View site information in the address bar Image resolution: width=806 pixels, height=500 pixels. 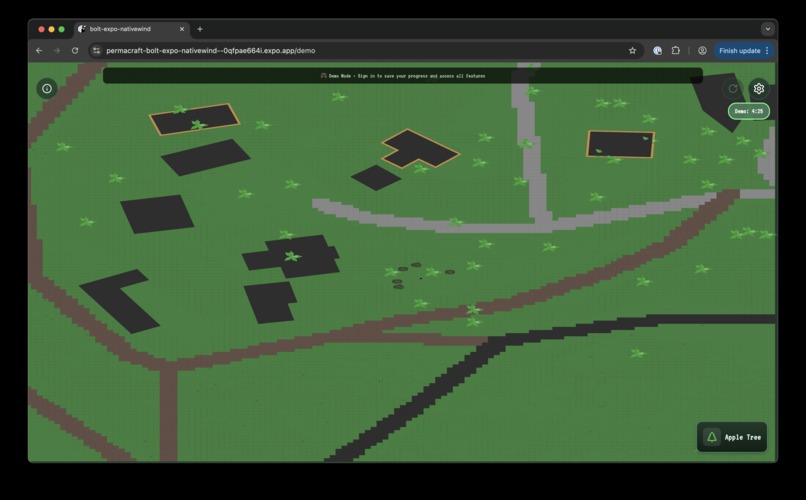click(x=96, y=50)
